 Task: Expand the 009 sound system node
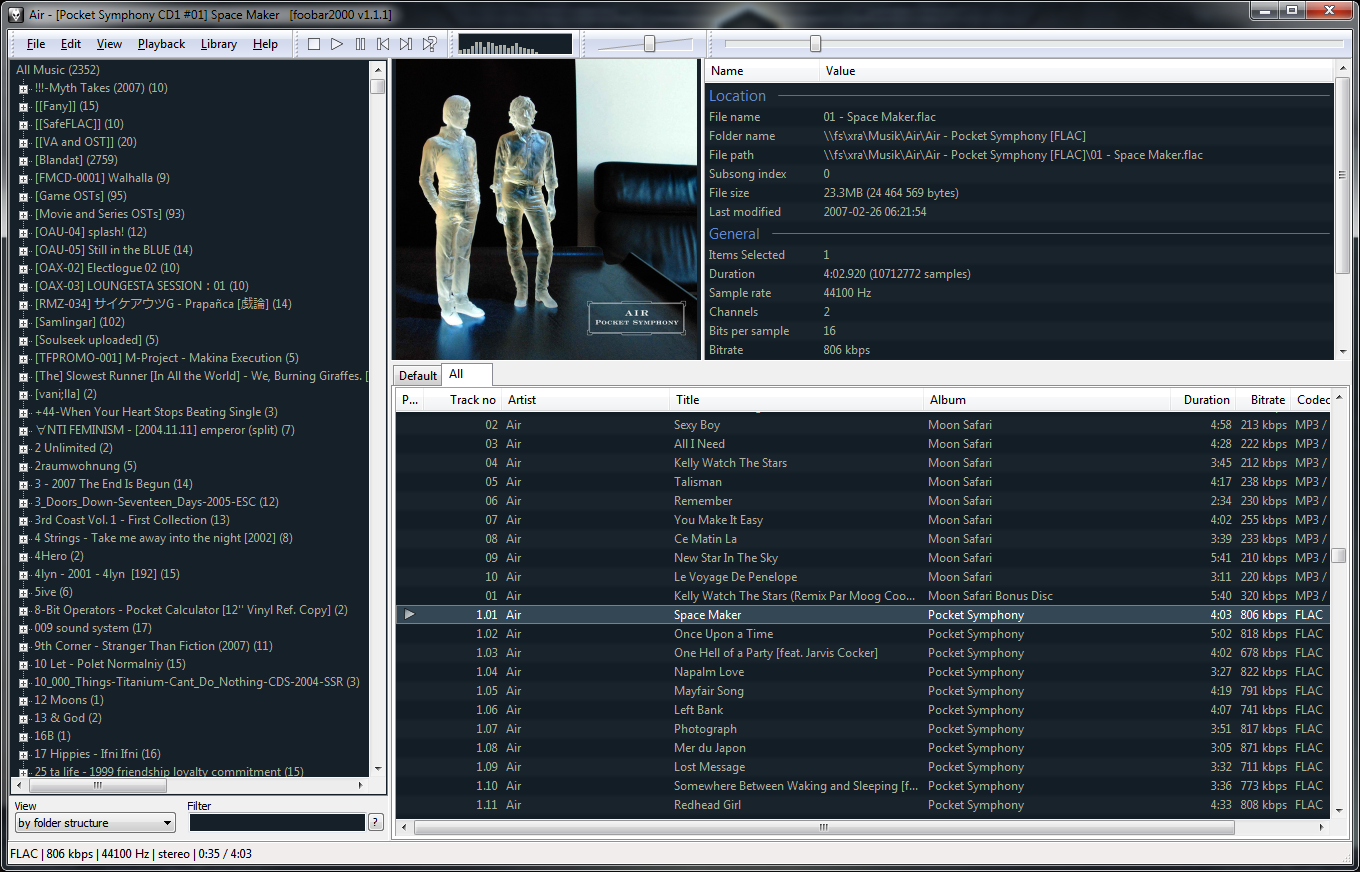tap(24, 628)
